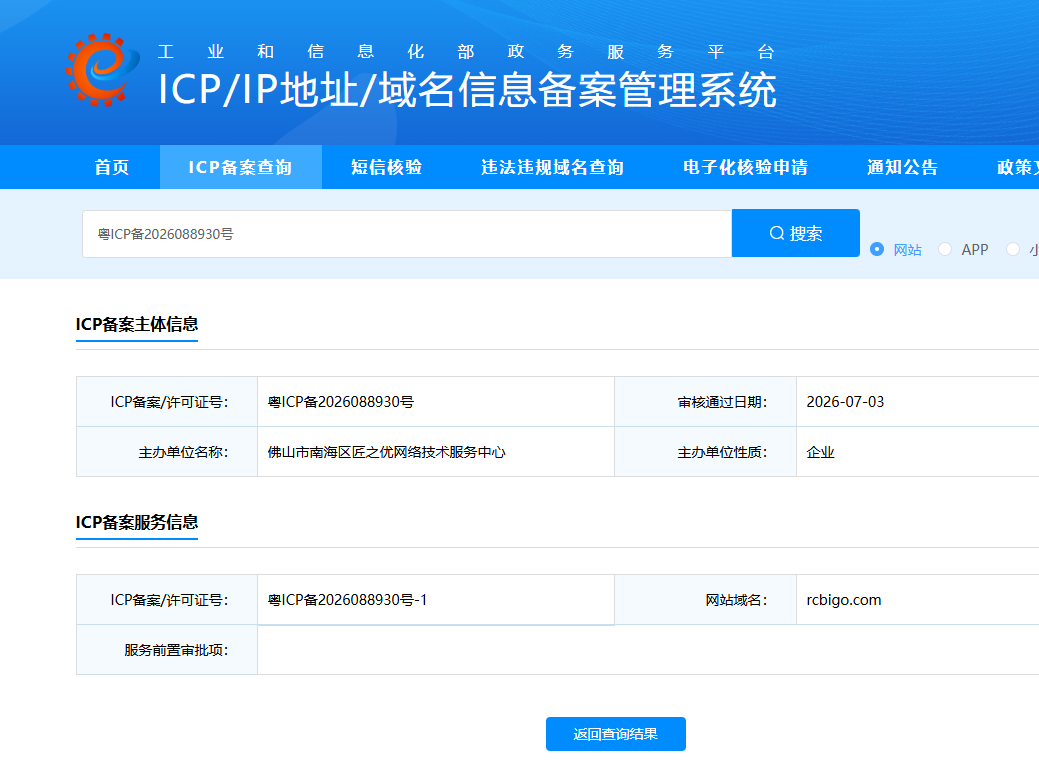The height and width of the screenshot is (779, 1039).
Task: Click the ICP/IP地址/域名信息备案管理系统 title
Action: coord(467,89)
